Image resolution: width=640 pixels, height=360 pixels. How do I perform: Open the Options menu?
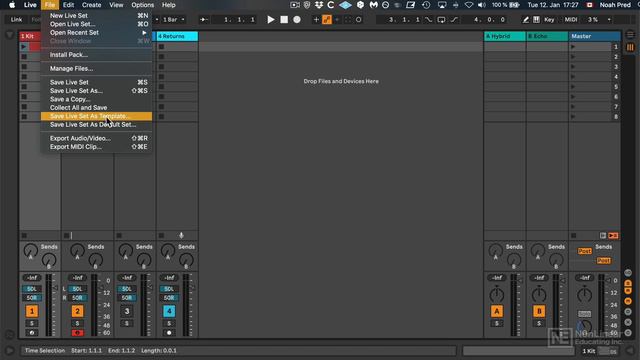[142, 5]
